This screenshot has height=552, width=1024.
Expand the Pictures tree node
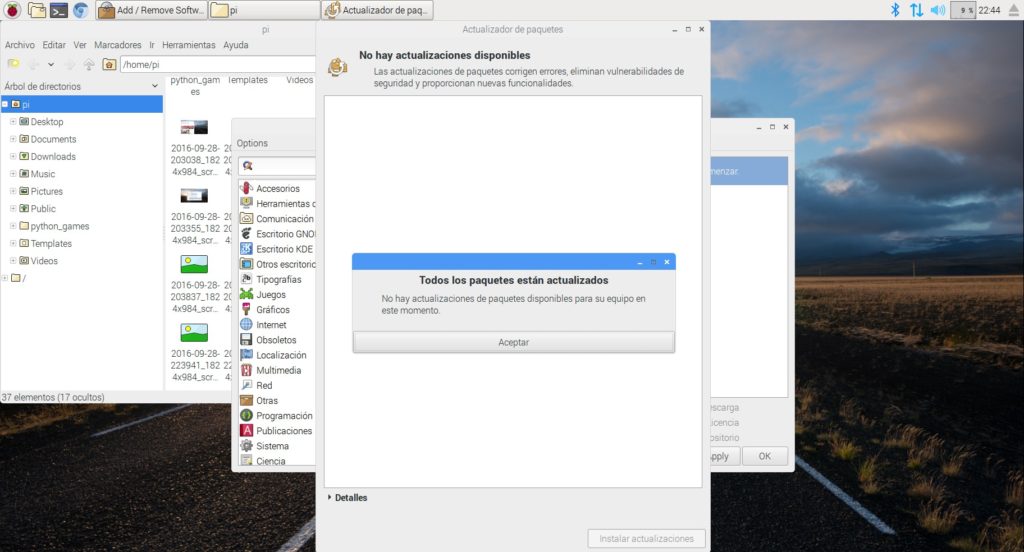point(12,191)
